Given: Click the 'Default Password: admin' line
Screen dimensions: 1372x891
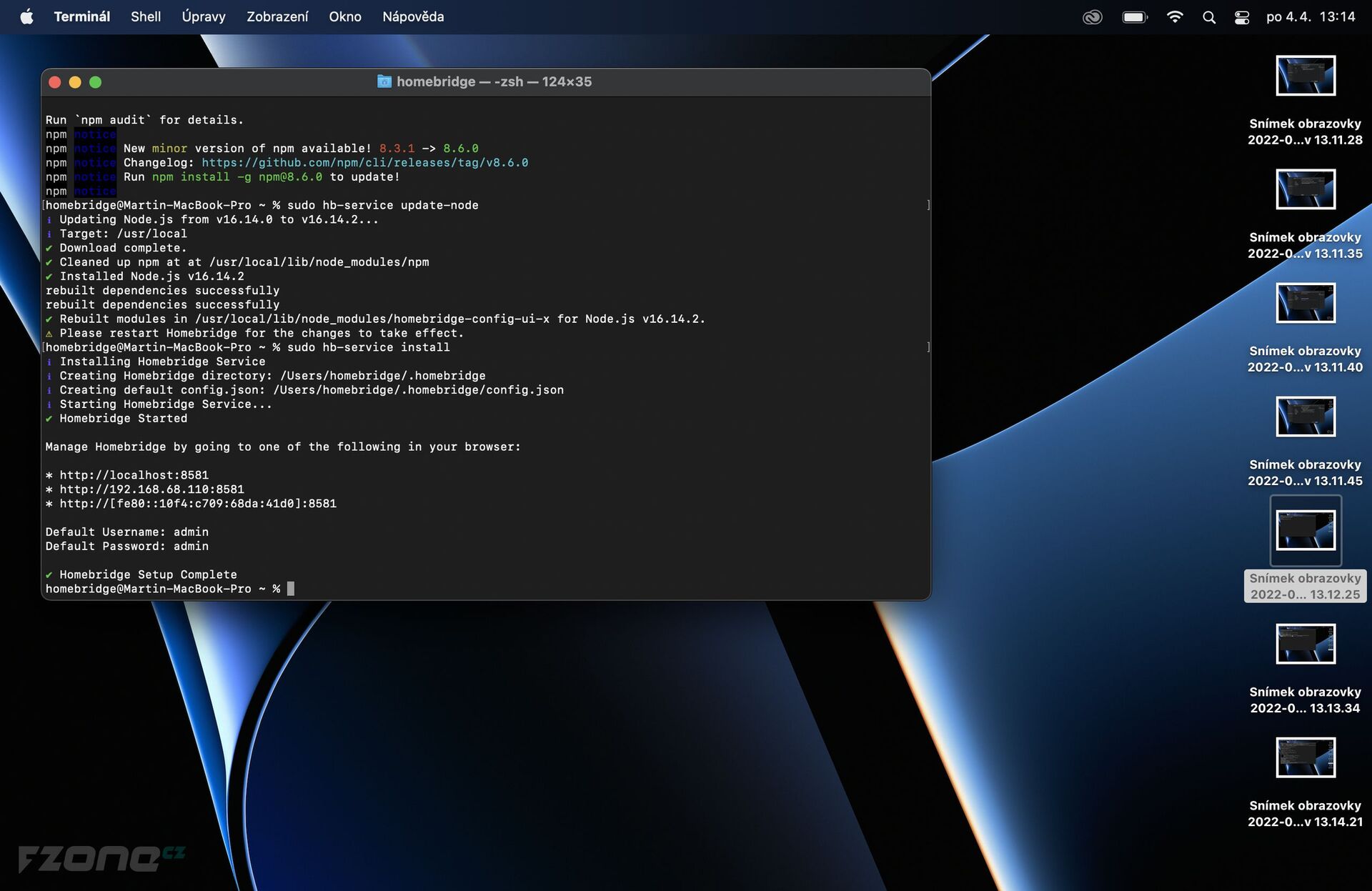Looking at the screenshot, I should pos(127,547).
